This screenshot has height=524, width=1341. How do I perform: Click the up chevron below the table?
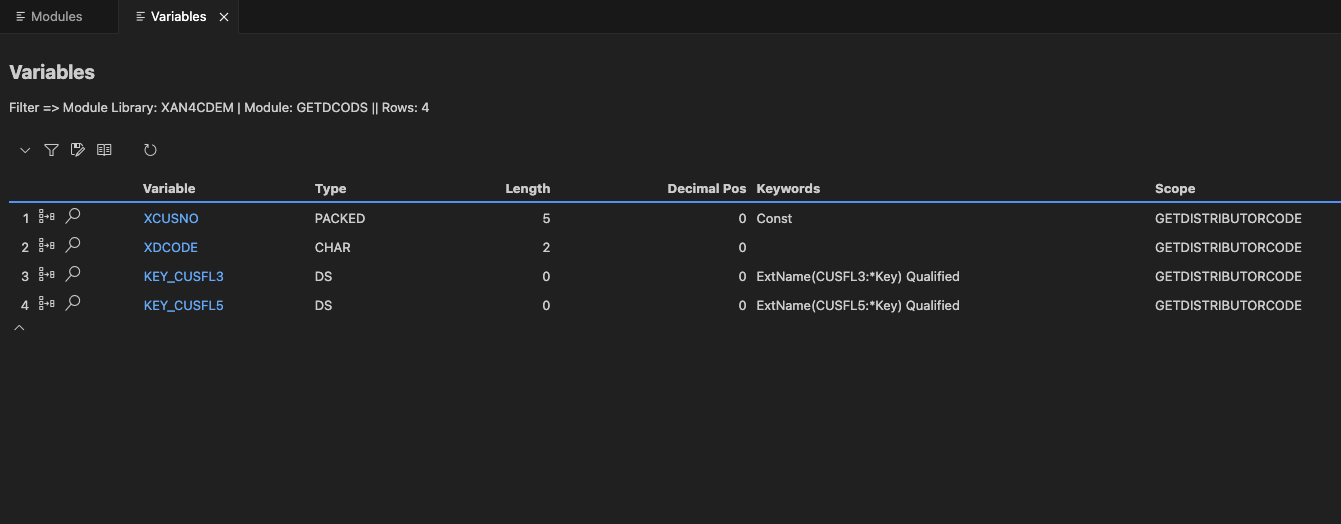(x=19, y=328)
